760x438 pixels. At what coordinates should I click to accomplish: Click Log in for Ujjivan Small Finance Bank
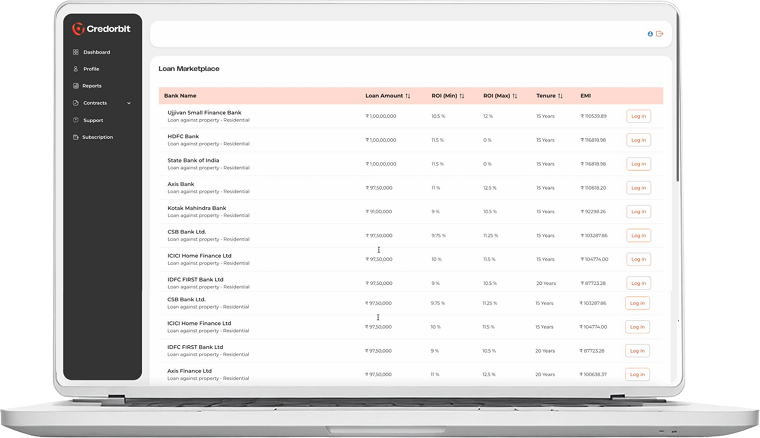638,116
